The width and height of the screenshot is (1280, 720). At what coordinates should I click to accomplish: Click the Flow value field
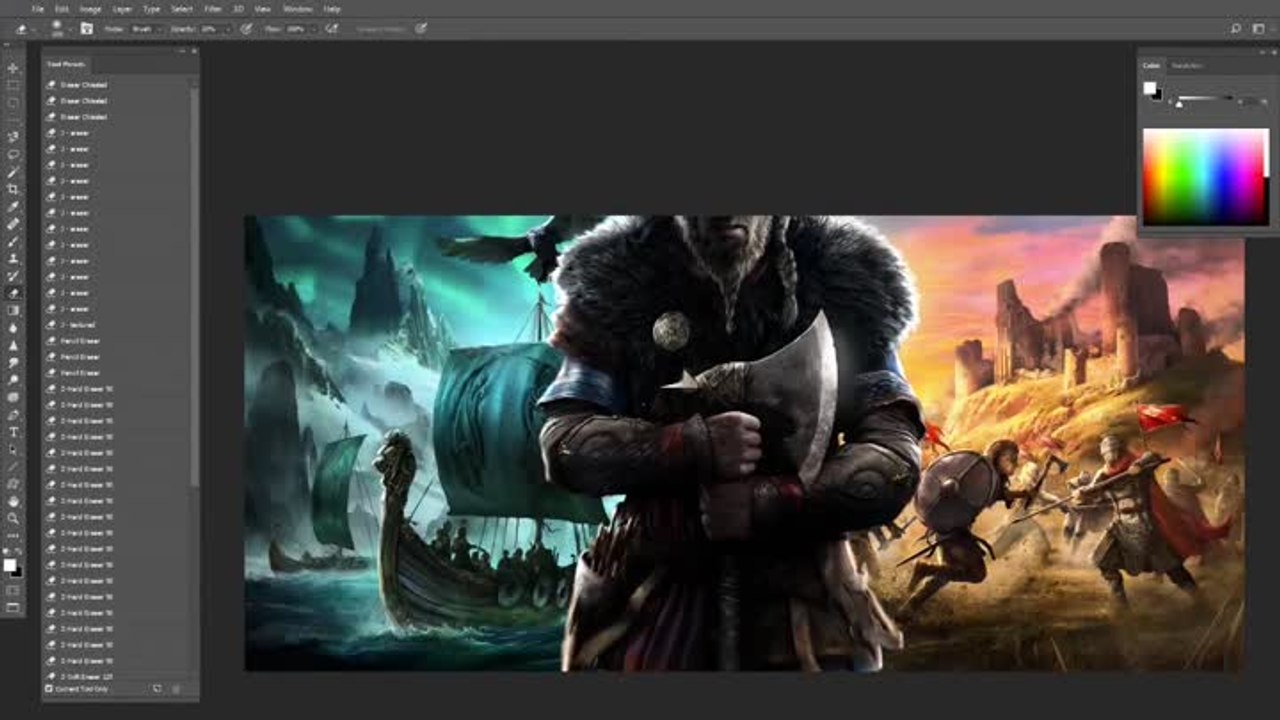pyautogui.click(x=296, y=29)
